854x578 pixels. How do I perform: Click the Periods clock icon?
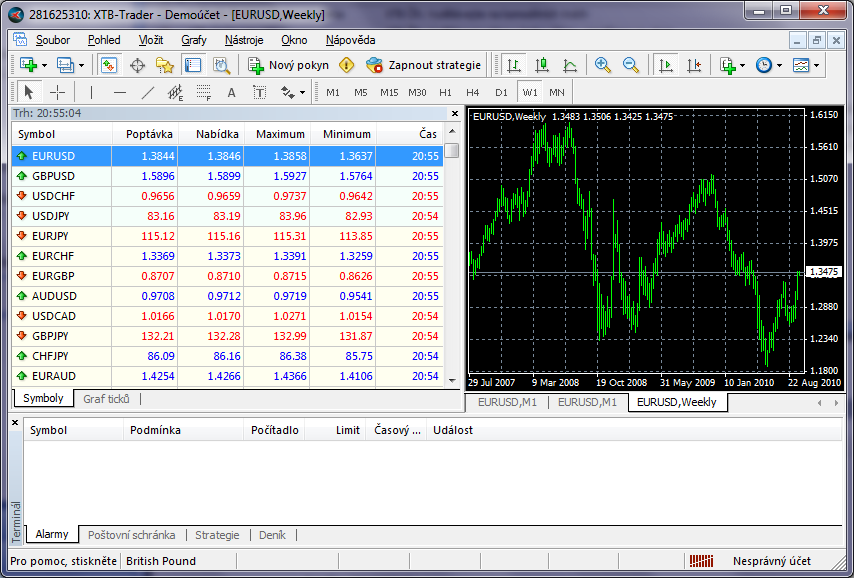(x=764, y=65)
